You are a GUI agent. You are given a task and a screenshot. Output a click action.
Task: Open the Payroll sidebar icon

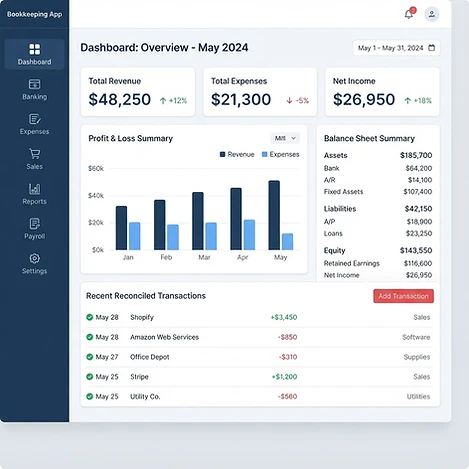(x=35, y=223)
